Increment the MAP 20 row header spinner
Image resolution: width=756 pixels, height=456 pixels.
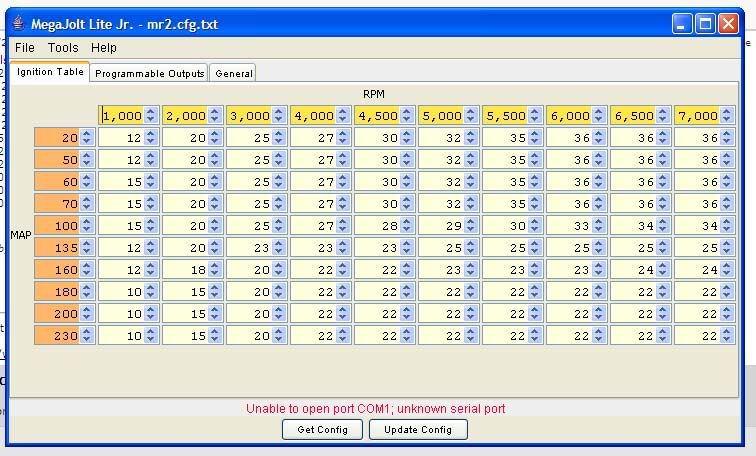click(87, 134)
